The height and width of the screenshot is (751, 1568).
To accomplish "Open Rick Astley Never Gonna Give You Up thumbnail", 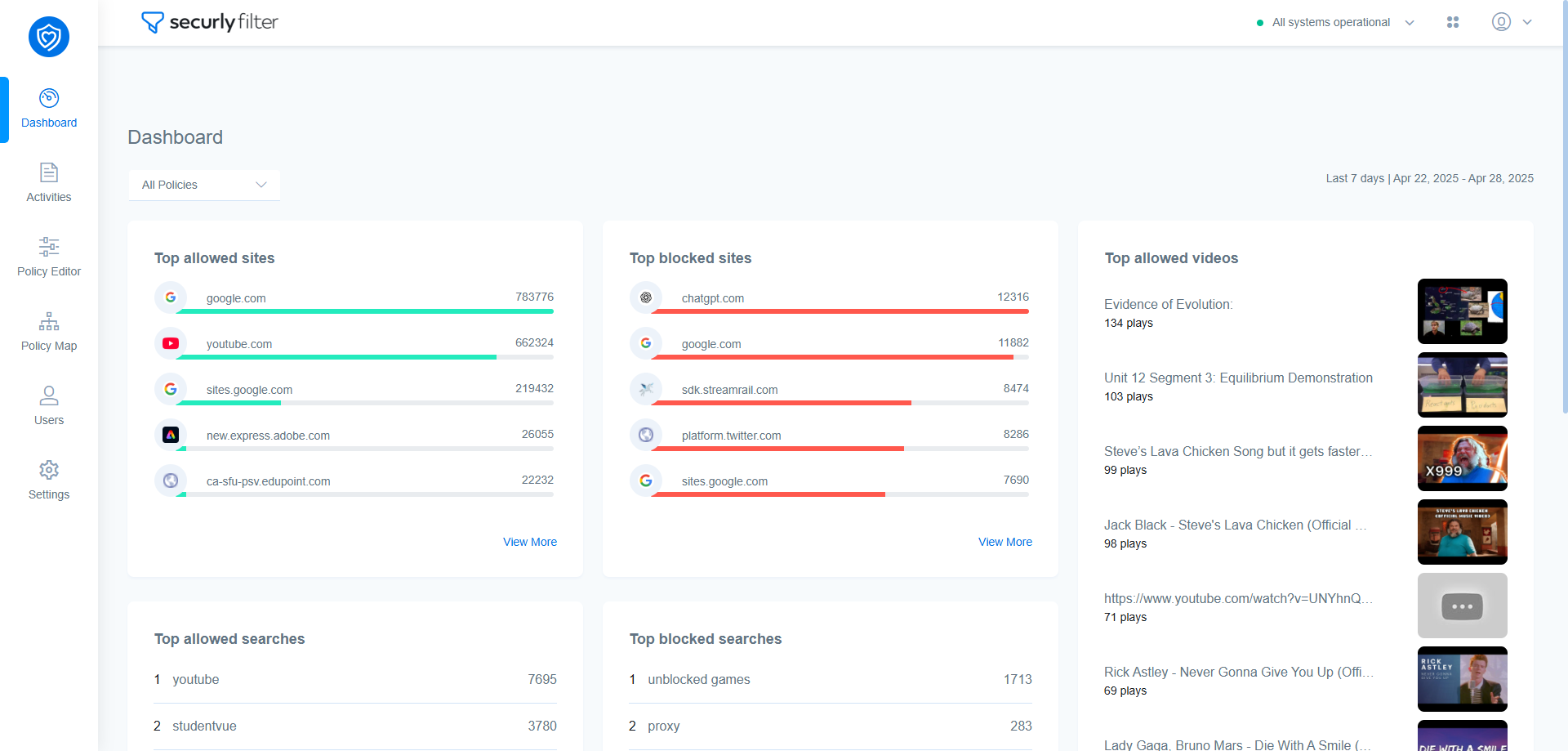I will pos(1462,679).
